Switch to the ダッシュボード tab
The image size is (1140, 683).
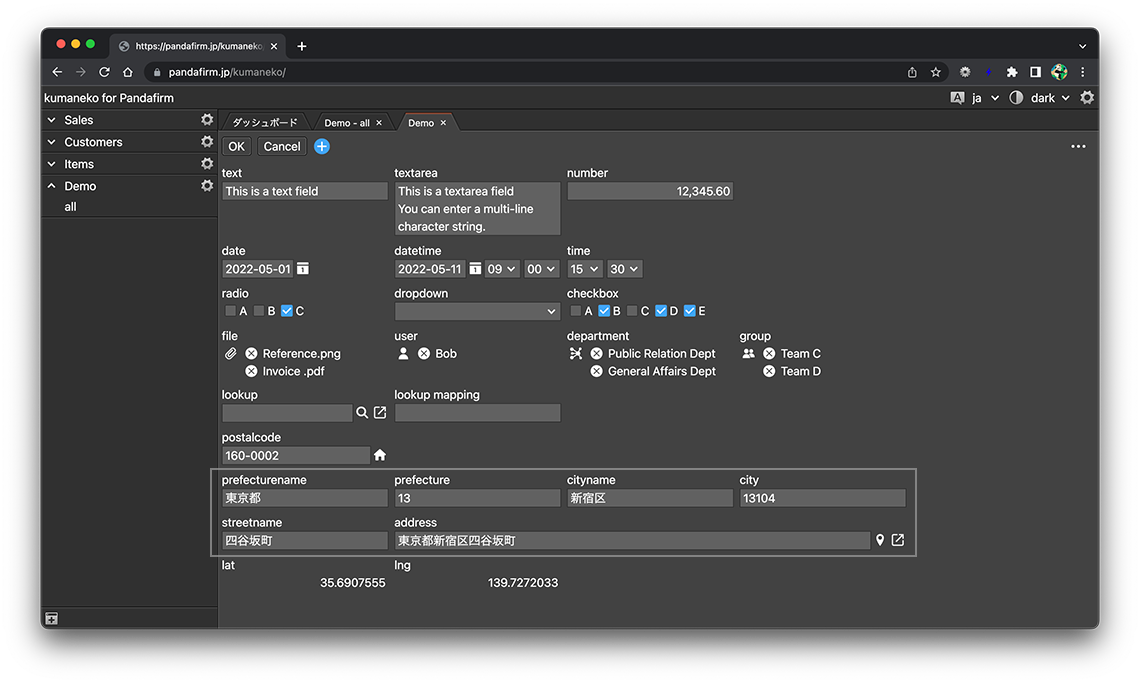click(x=265, y=123)
